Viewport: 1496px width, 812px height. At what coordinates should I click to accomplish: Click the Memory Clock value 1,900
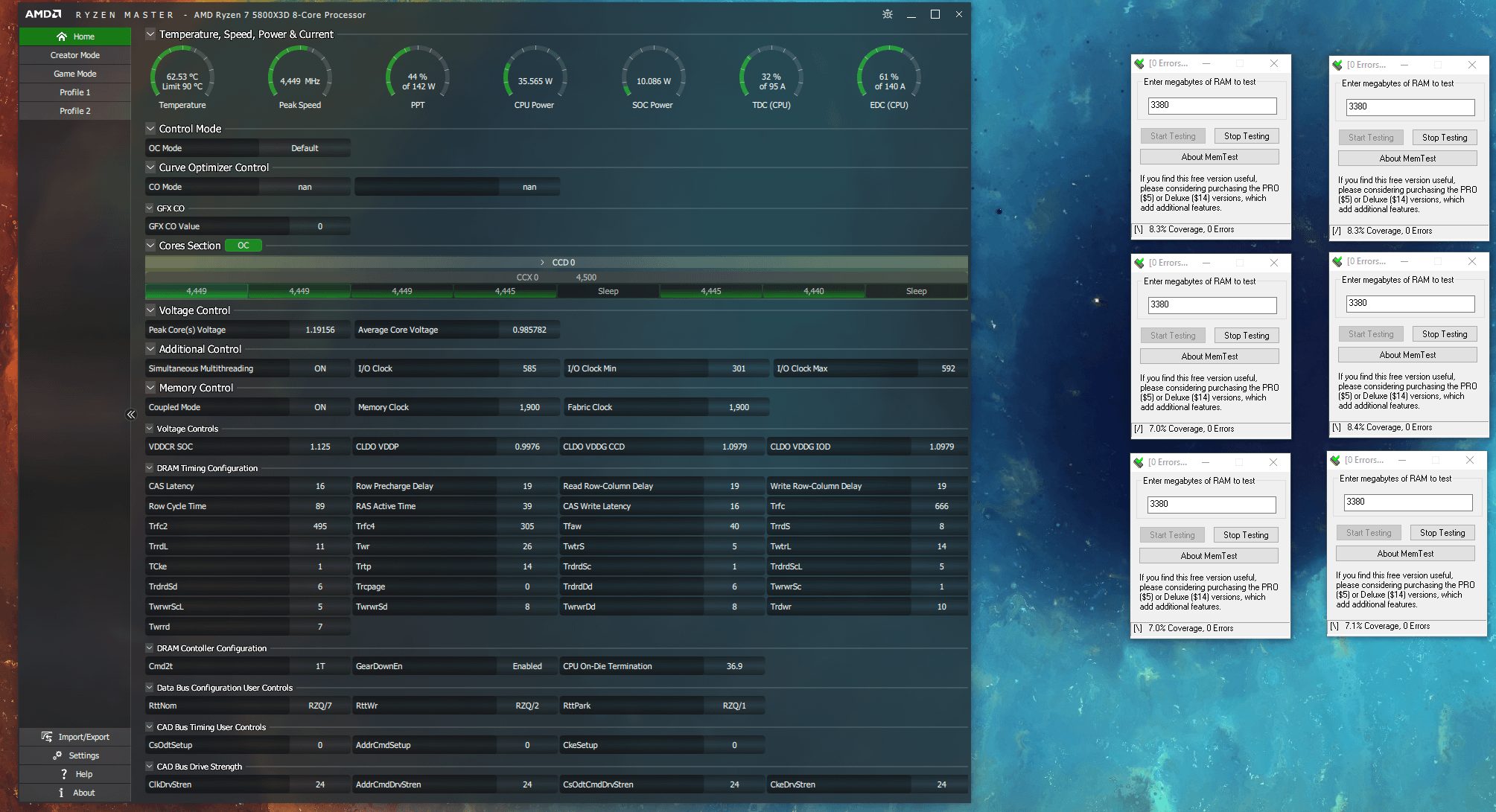(x=529, y=407)
